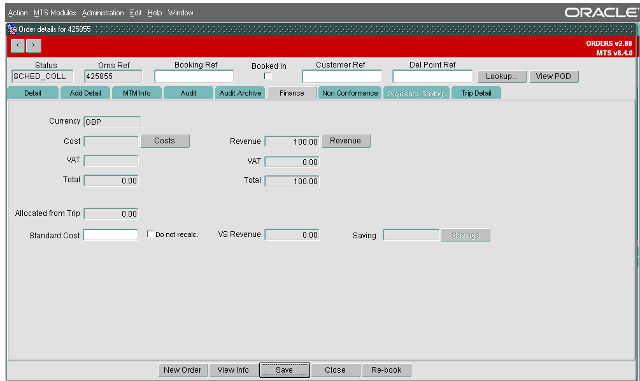640x381 pixels.
Task: Open View POD
Action: (x=553, y=76)
